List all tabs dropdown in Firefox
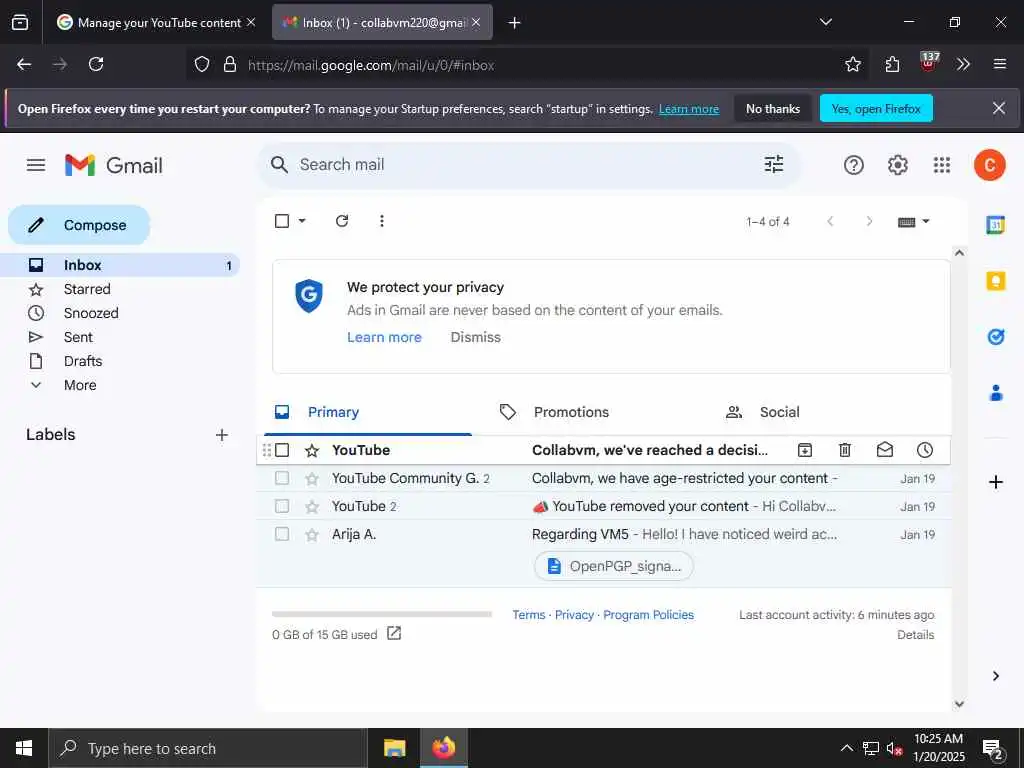Image resolution: width=1024 pixels, height=768 pixels. (x=825, y=22)
